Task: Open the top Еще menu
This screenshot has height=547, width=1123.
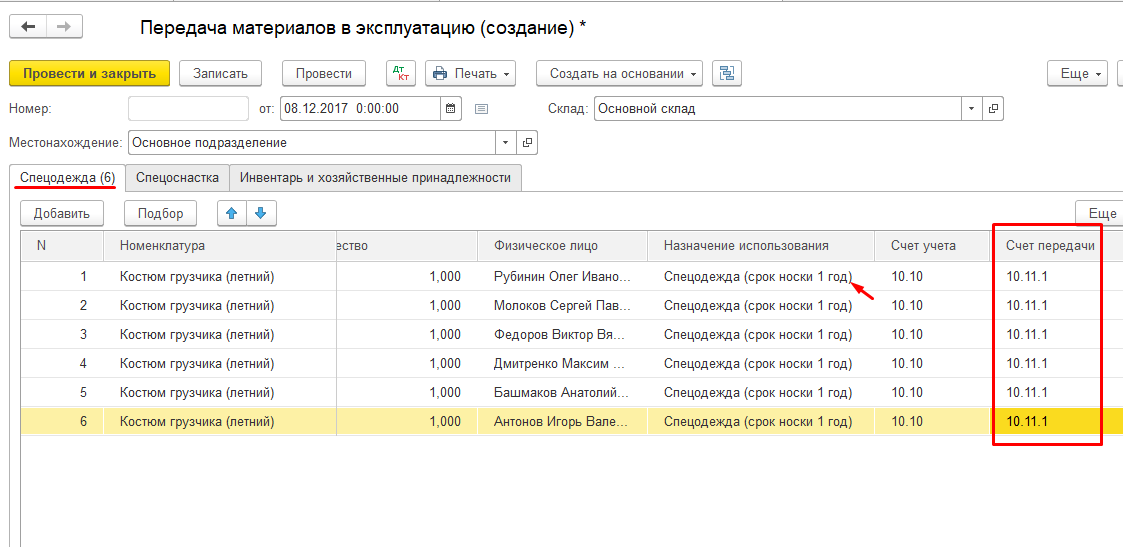Action: 1077,73
